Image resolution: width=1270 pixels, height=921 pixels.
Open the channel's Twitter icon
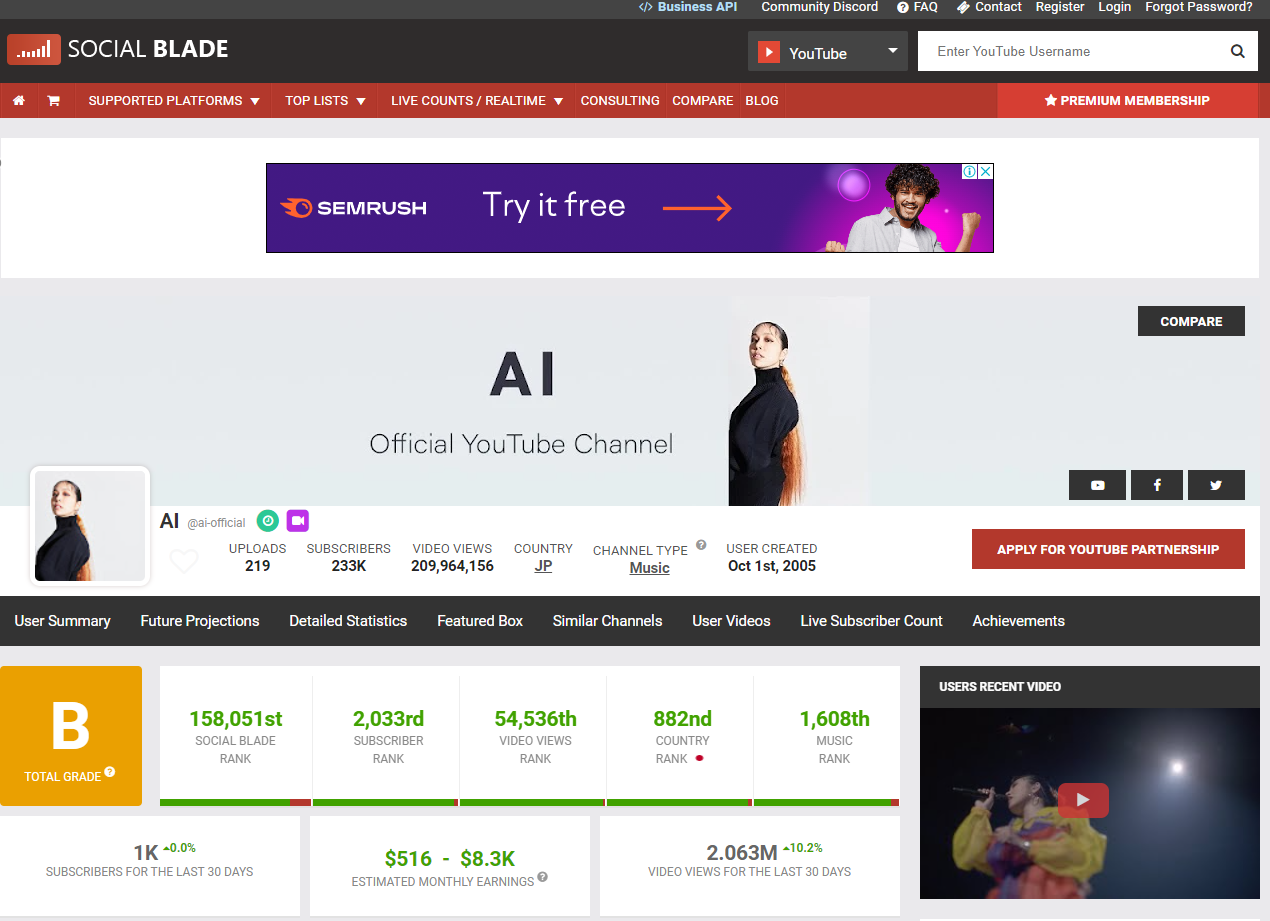point(1216,485)
